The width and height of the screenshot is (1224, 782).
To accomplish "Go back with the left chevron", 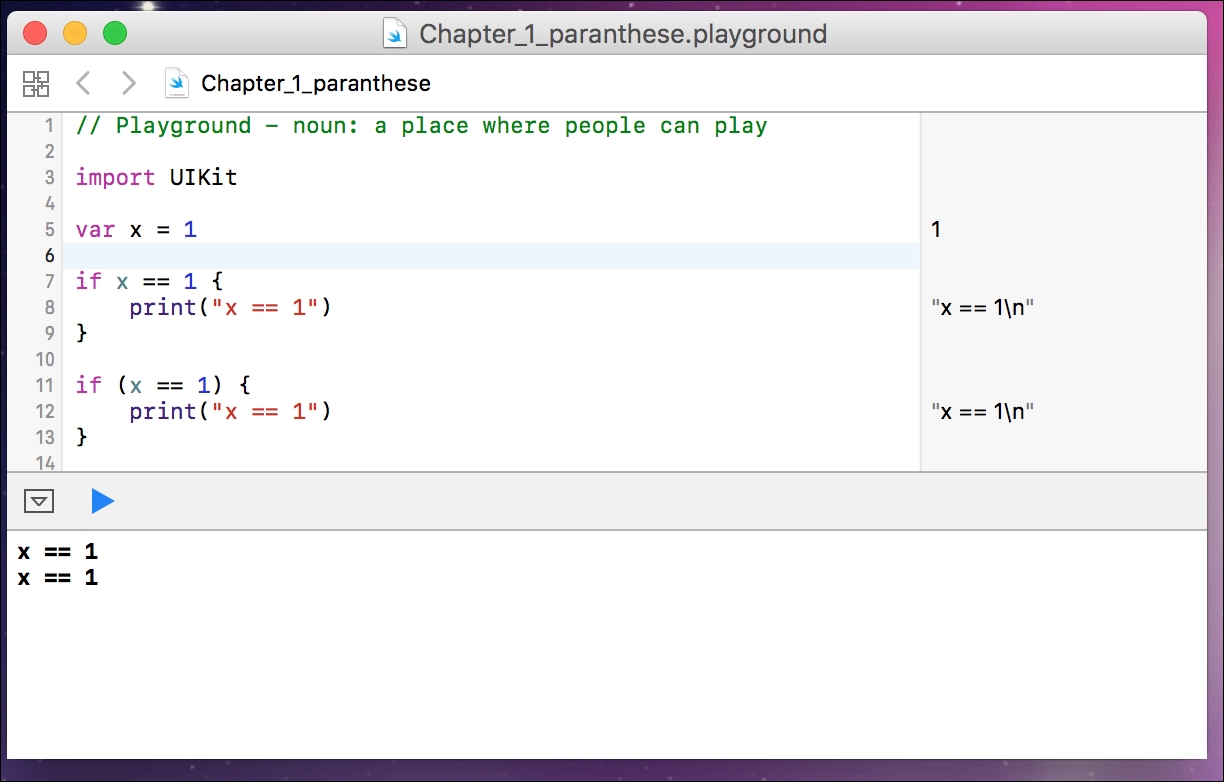I will pos(84,83).
